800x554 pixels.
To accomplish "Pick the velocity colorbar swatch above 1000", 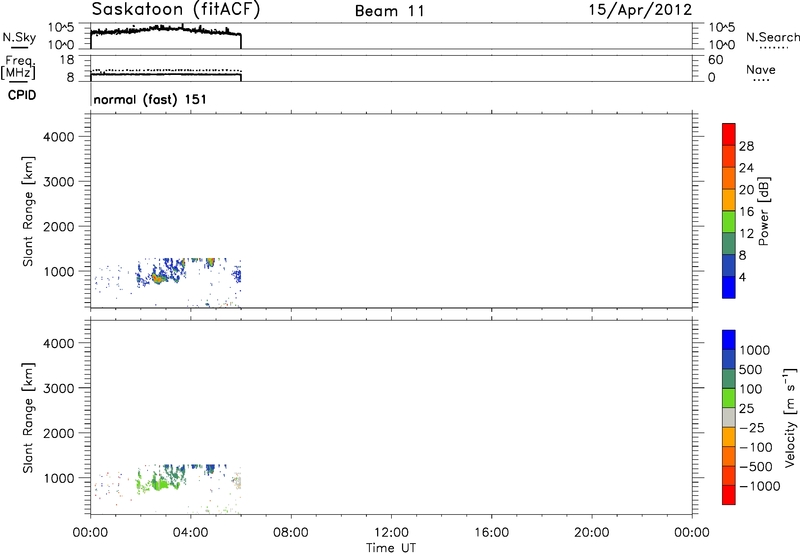I will tap(729, 340).
